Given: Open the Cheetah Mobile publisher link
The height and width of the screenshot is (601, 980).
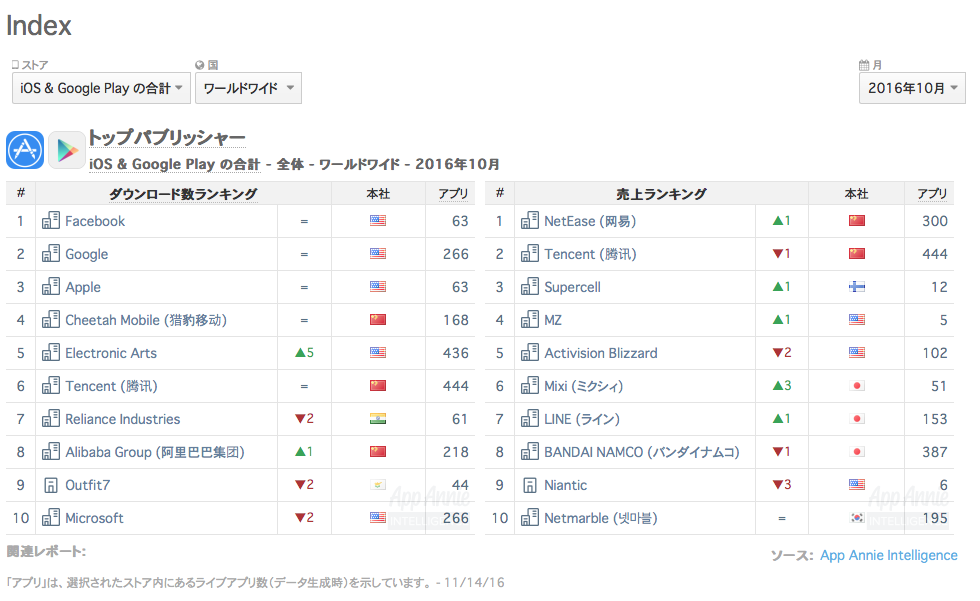Looking at the screenshot, I should click(146, 320).
